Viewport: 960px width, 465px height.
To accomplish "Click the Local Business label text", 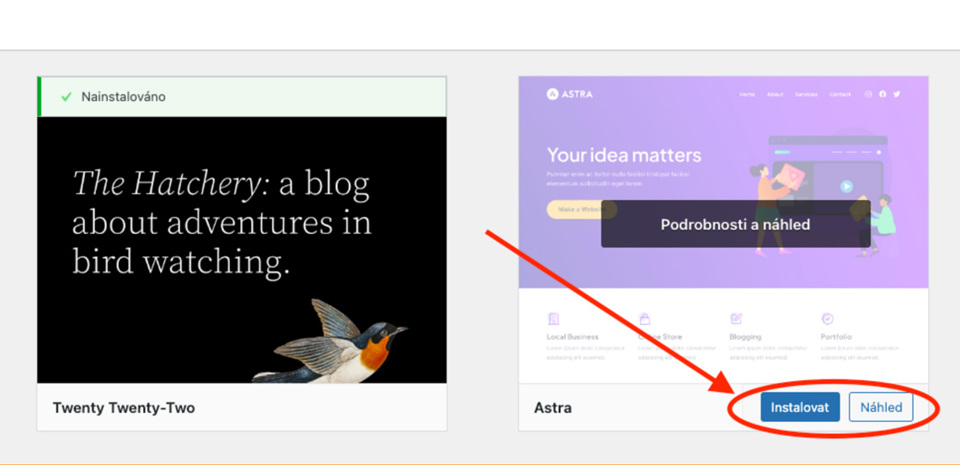I will 572,337.
